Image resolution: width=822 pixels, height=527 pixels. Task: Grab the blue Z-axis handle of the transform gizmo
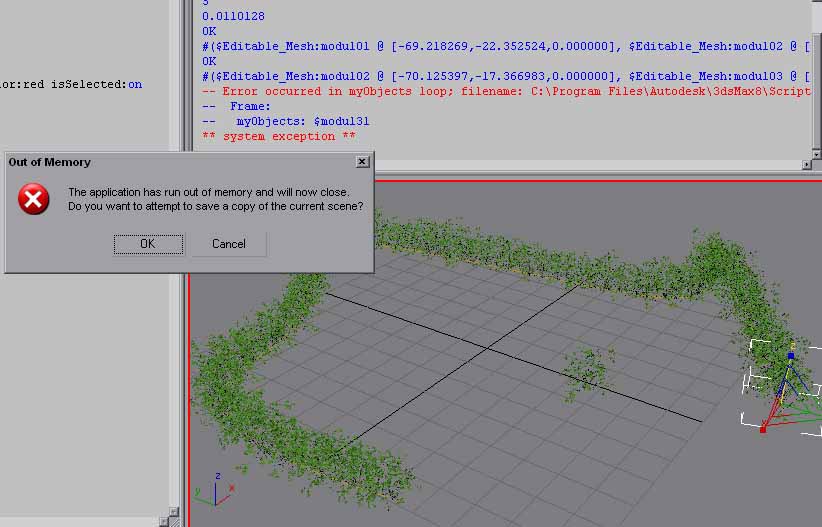(x=790, y=356)
